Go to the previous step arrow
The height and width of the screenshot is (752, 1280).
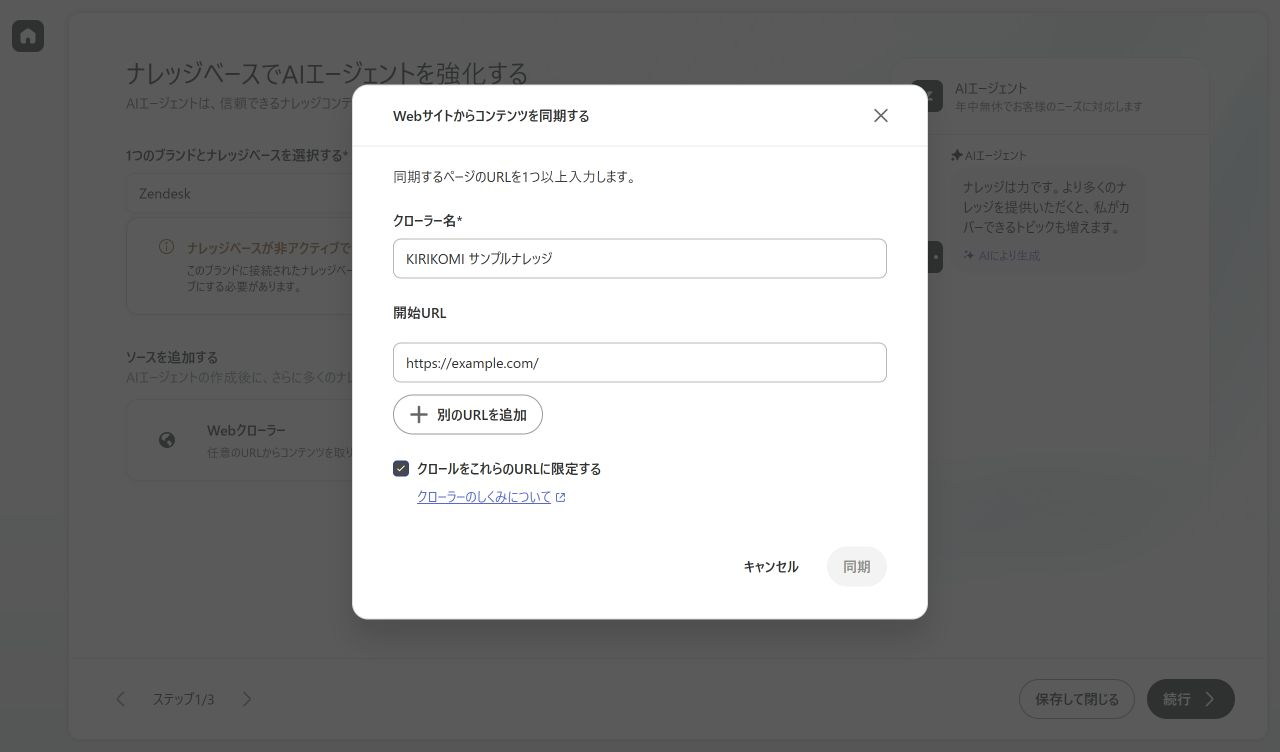point(120,699)
